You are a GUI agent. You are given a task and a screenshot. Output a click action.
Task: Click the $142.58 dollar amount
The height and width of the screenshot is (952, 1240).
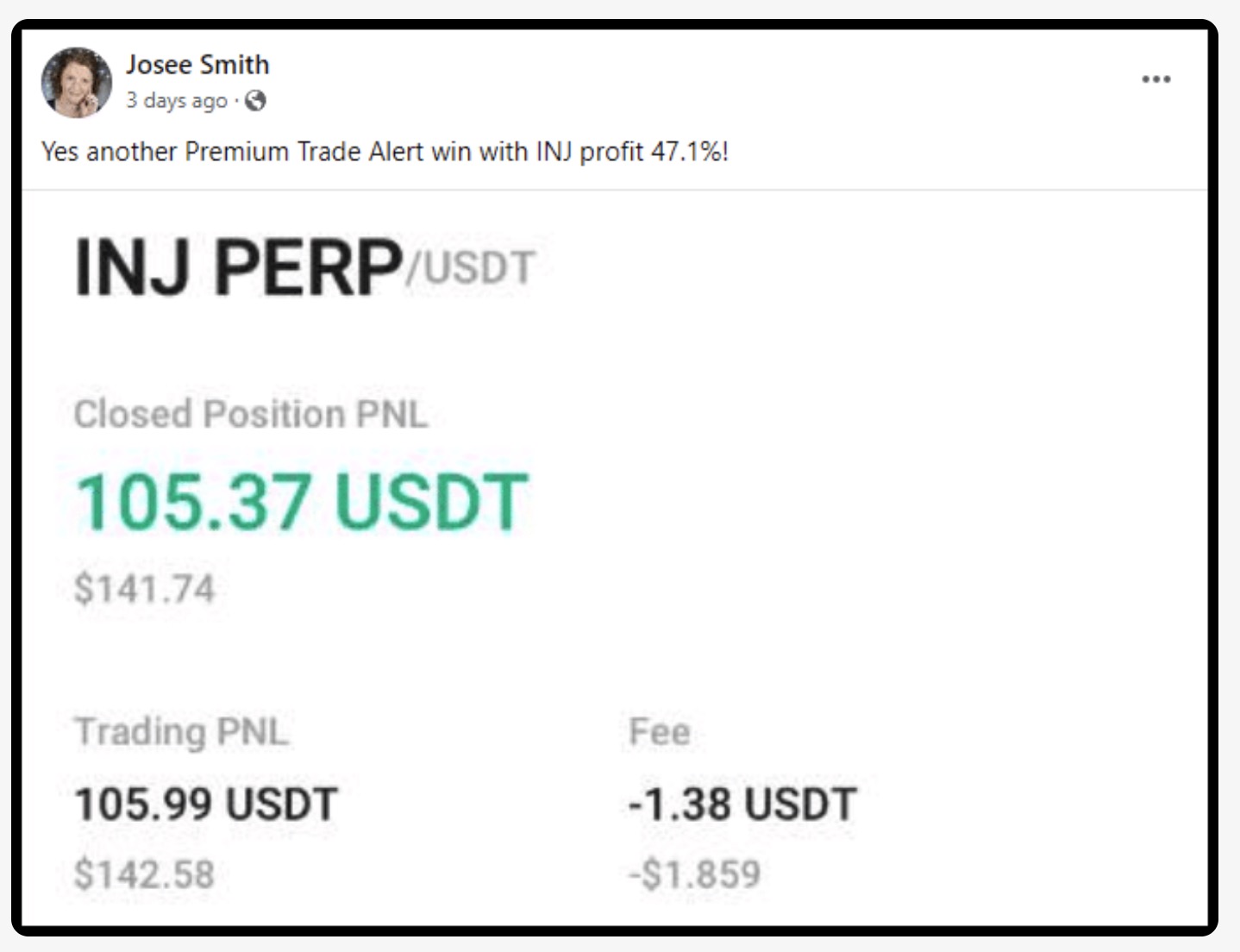pos(144,874)
